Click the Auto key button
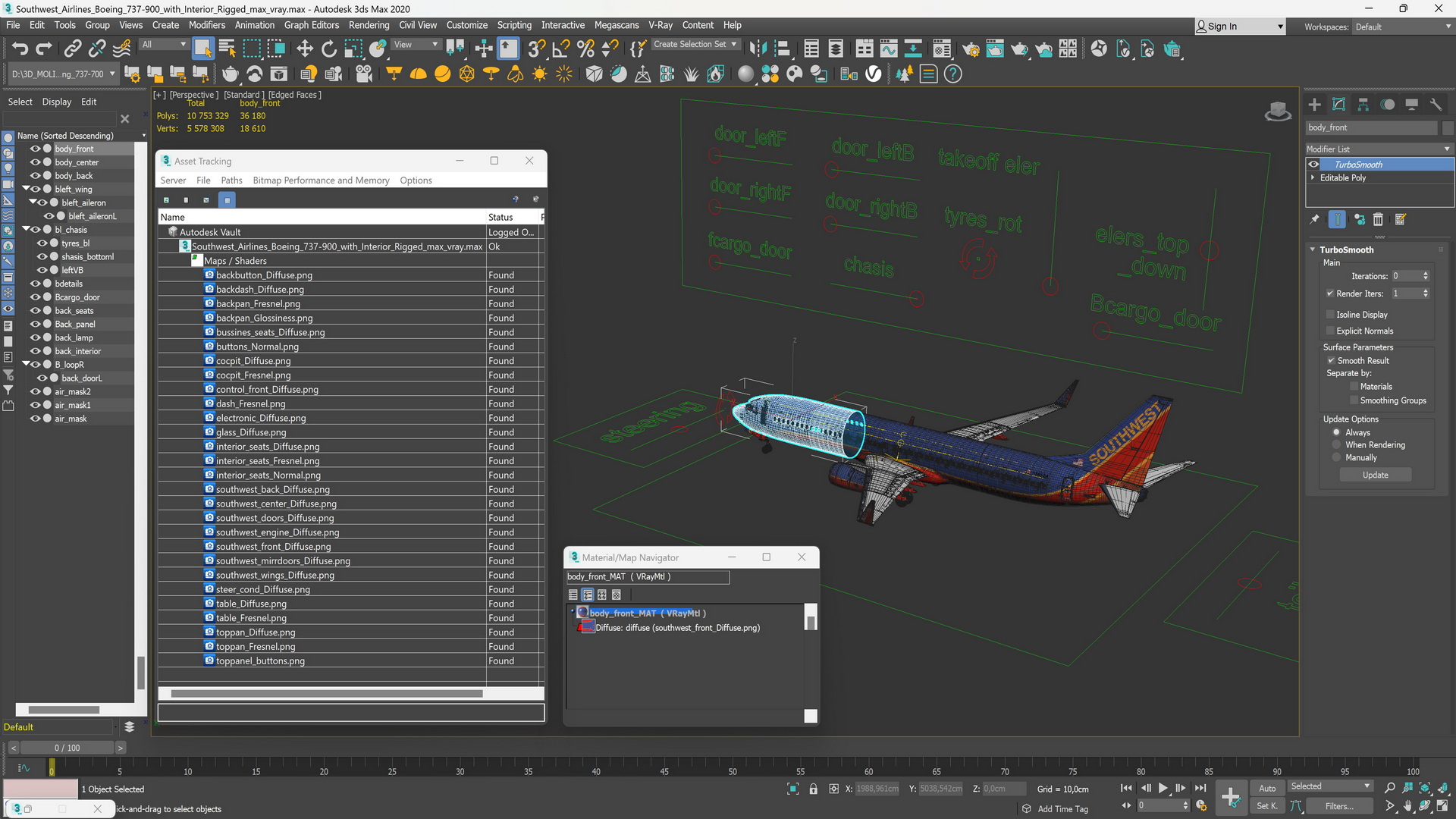 pyautogui.click(x=1267, y=789)
